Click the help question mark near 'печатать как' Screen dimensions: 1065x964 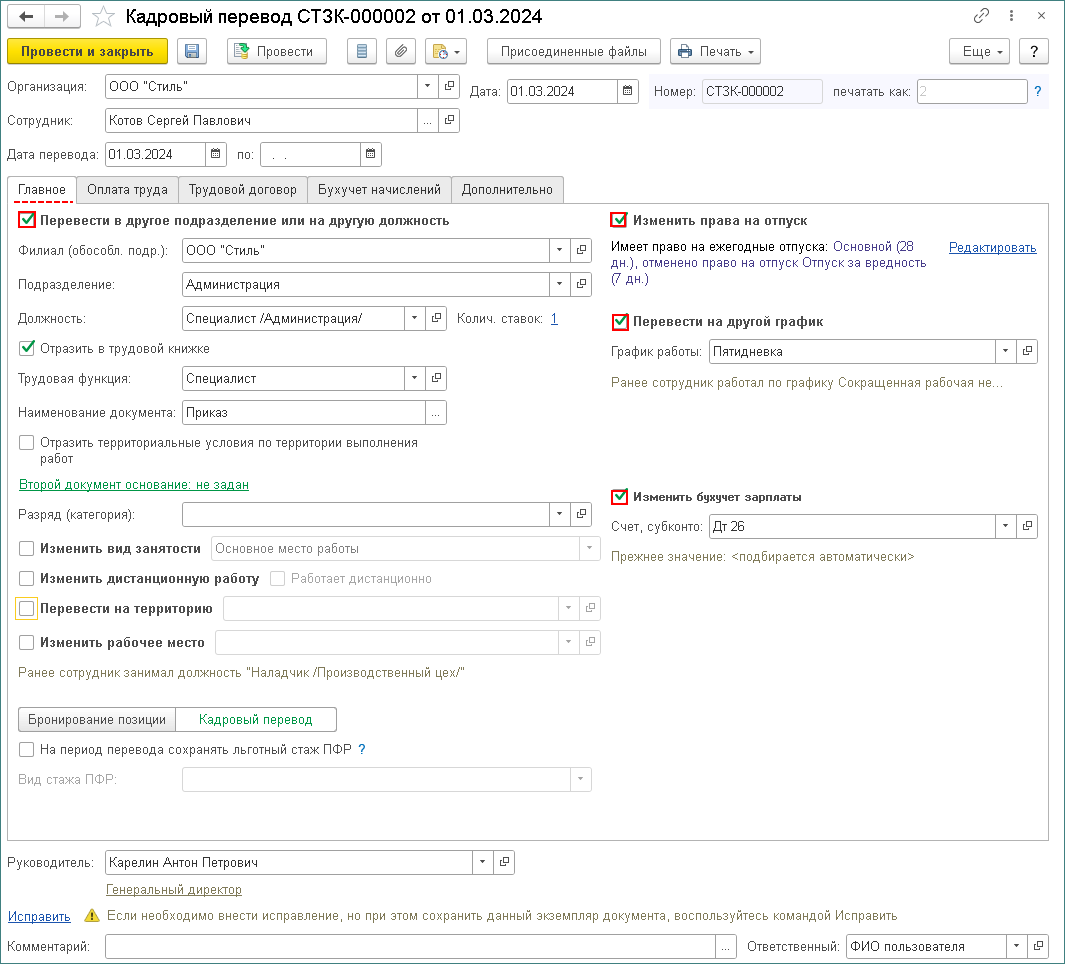pyautogui.click(x=1038, y=91)
